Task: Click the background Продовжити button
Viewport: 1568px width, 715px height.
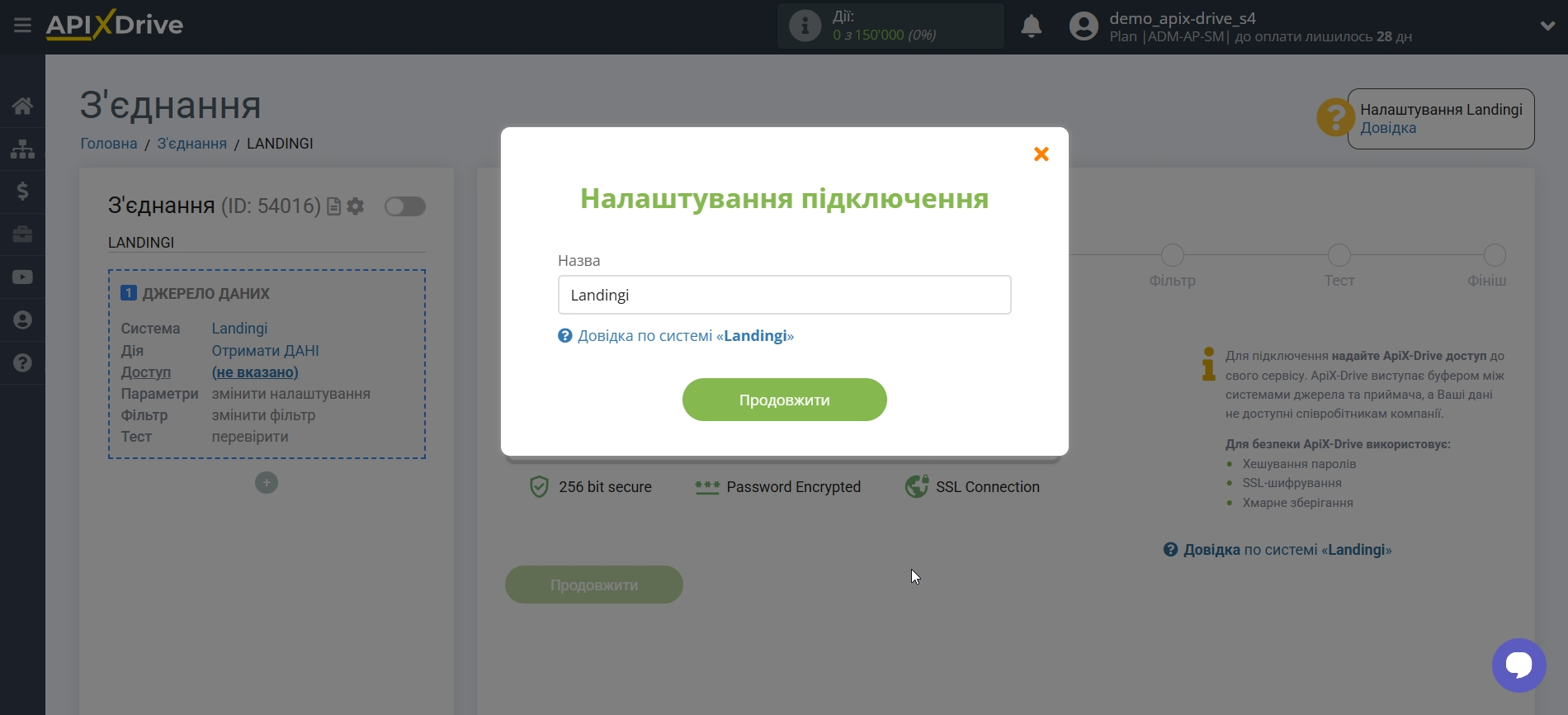Action: [x=594, y=585]
